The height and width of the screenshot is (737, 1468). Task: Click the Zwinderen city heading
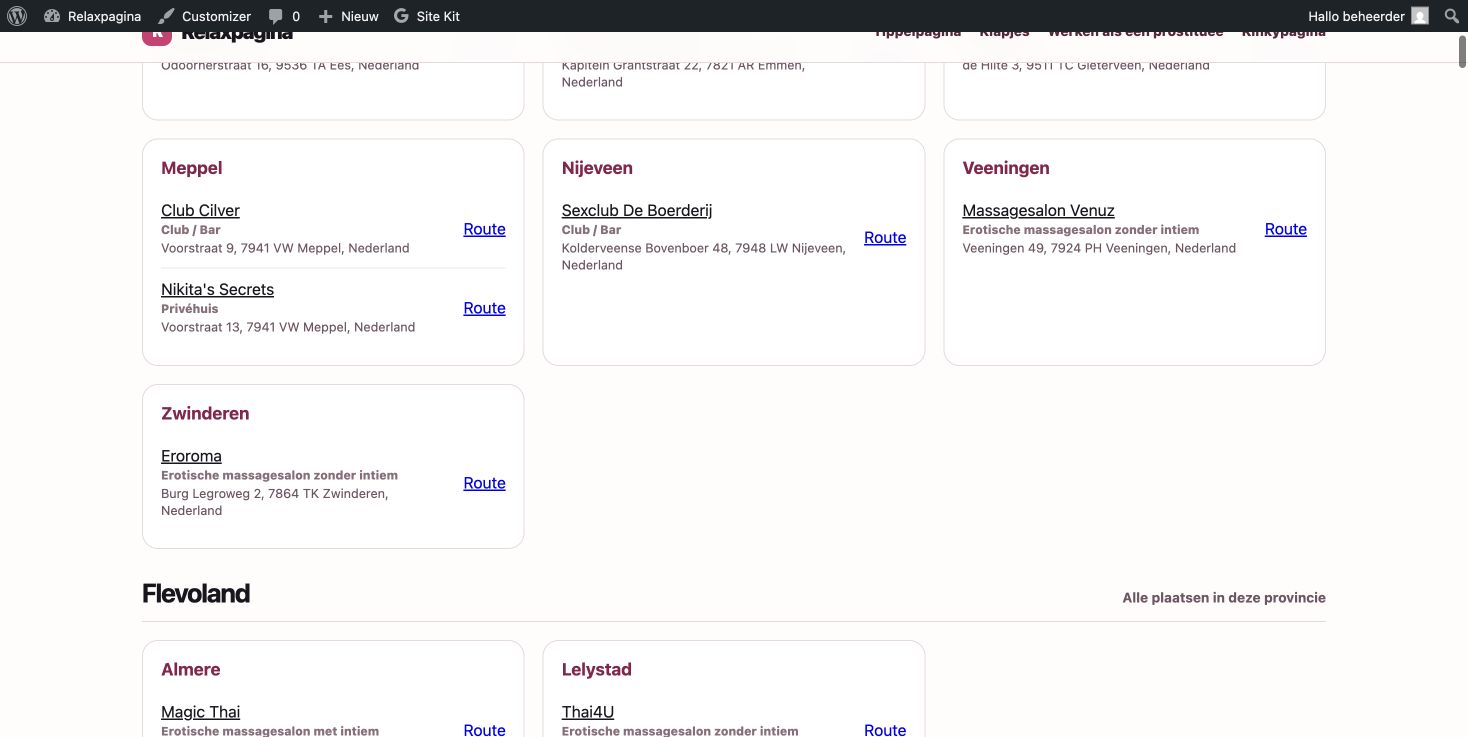pos(205,413)
